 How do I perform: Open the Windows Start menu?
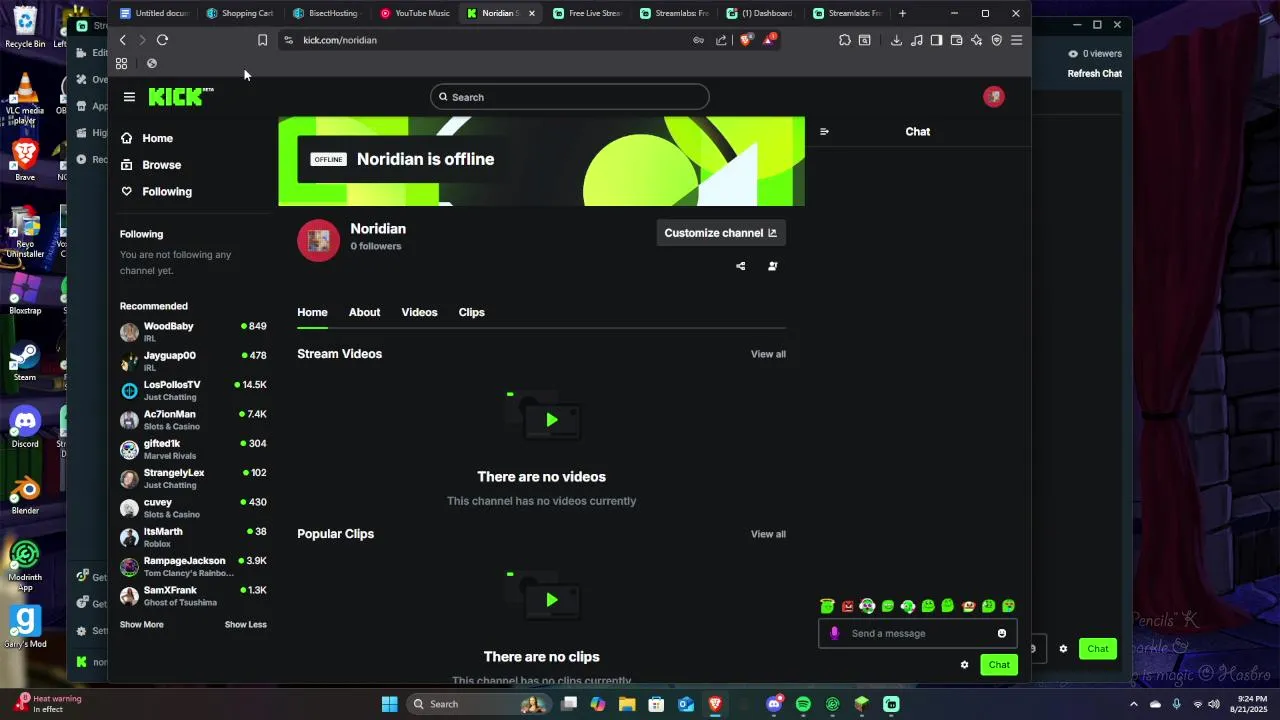tap(389, 704)
